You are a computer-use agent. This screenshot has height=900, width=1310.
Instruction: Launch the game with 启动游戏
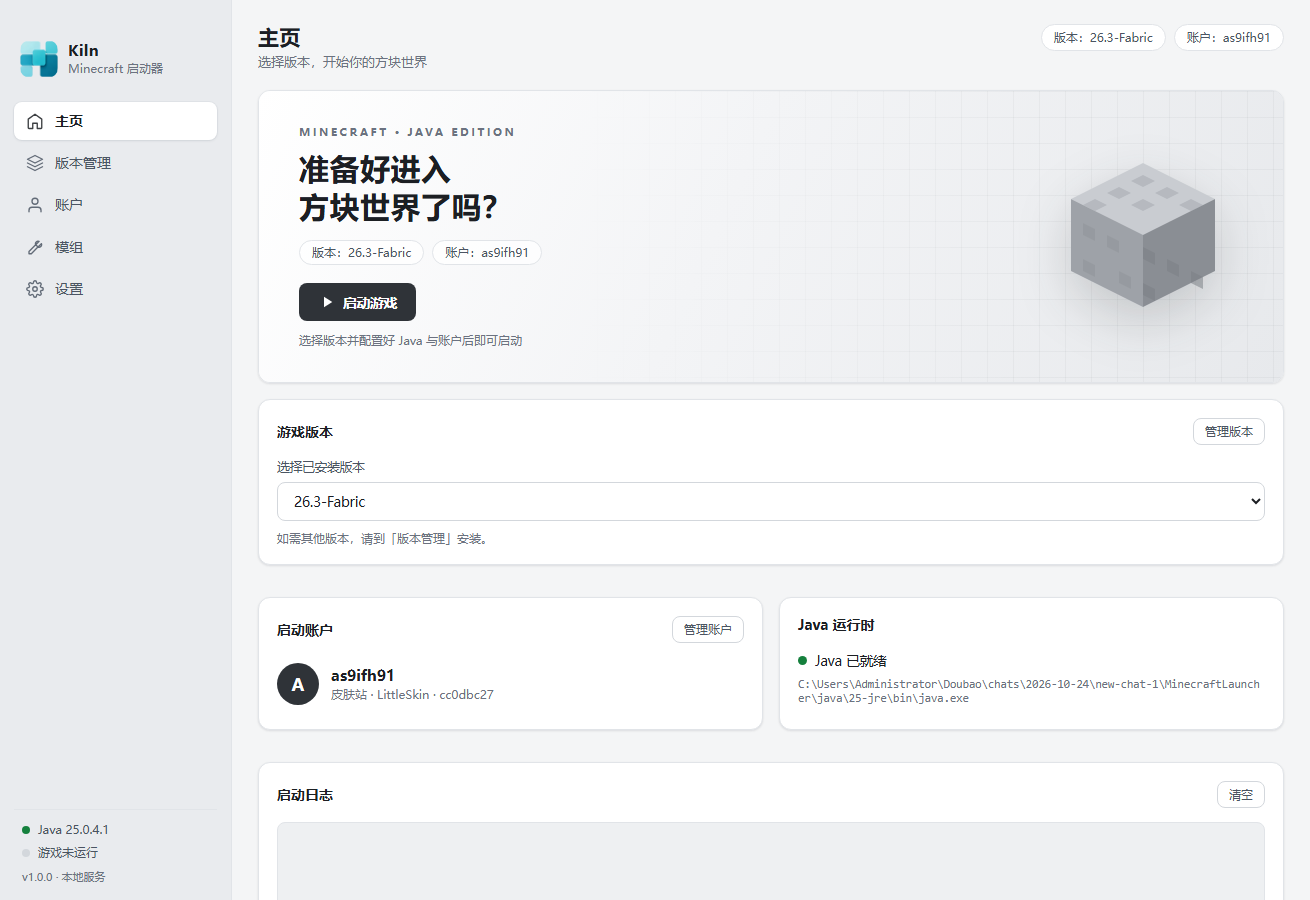click(357, 302)
